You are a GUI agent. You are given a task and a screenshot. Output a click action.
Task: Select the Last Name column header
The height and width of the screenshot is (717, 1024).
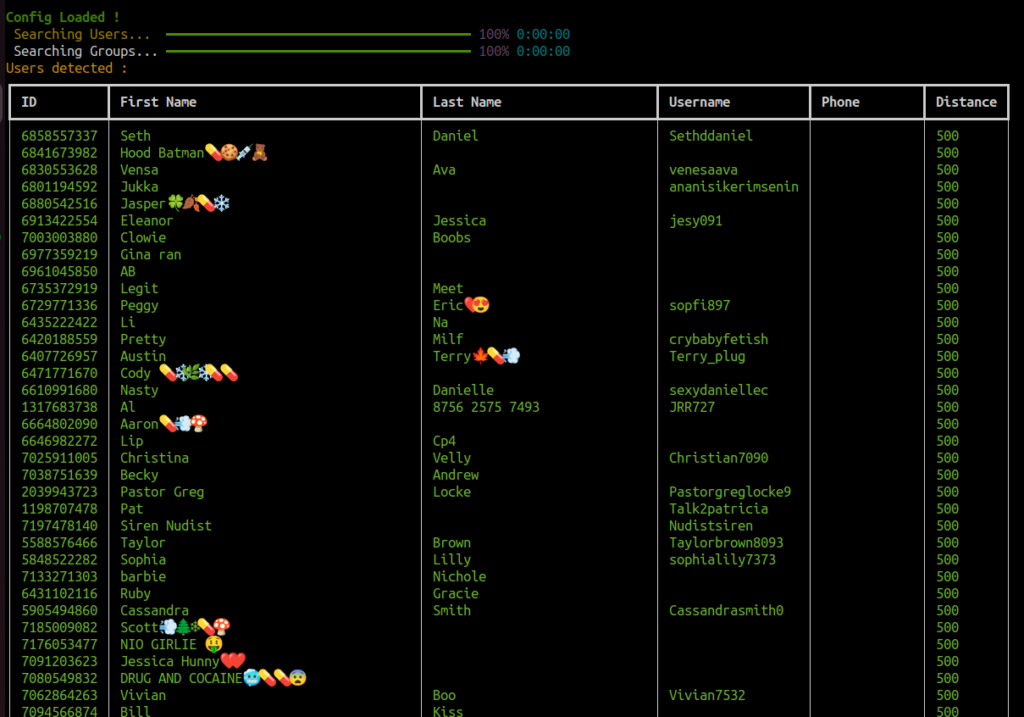pyautogui.click(x=467, y=102)
